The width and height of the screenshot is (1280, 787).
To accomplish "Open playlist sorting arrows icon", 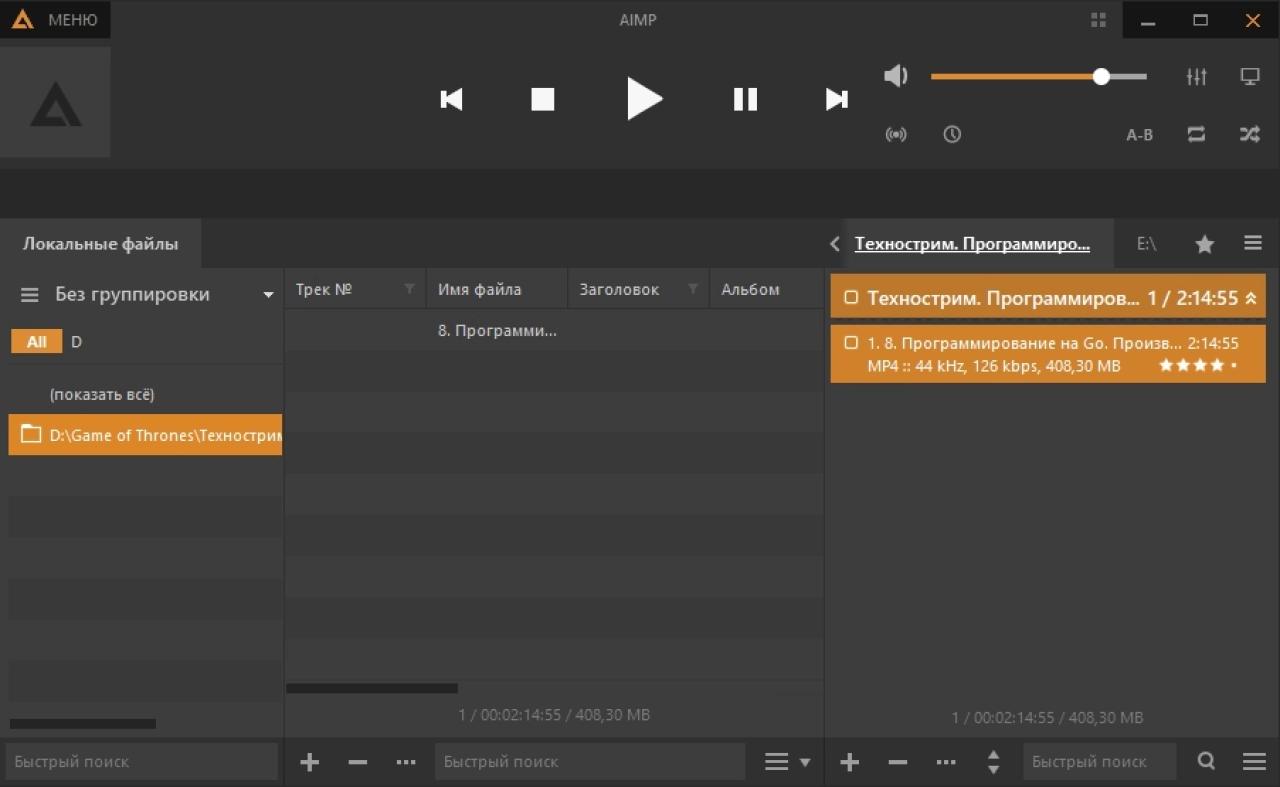I will (x=993, y=762).
